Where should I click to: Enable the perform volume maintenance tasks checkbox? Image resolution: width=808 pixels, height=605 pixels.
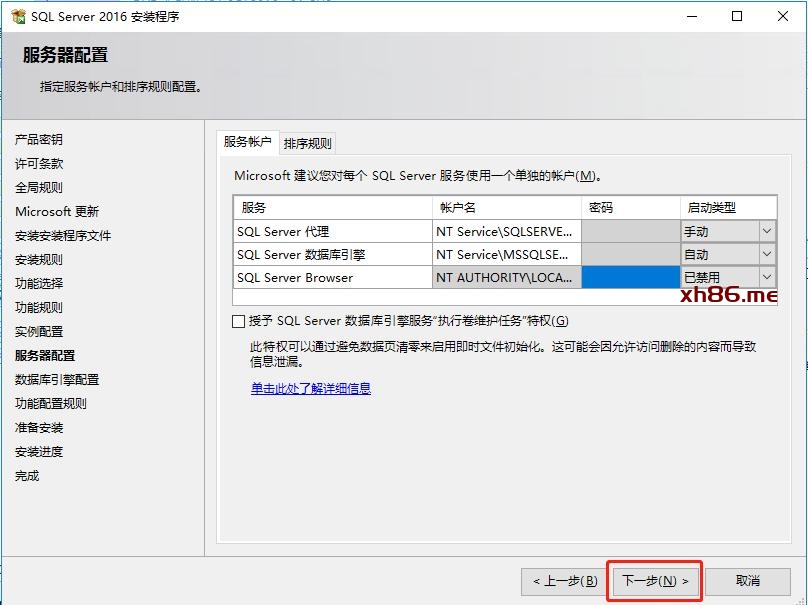[x=238, y=321]
